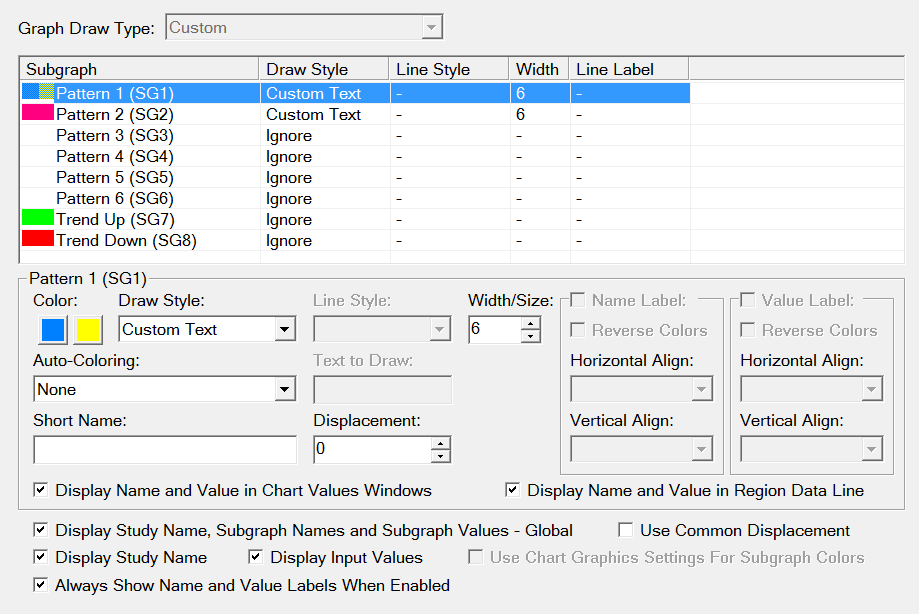The height and width of the screenshot is (614, 919).
Task: Click into the Short Name text field
Action: [x=165, y=450]
